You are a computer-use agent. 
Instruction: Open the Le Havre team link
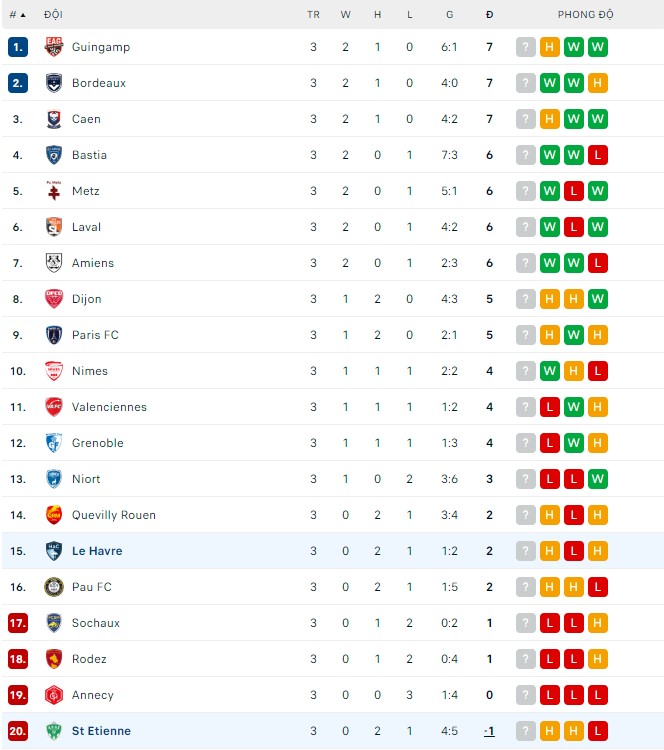pos(97,551)
